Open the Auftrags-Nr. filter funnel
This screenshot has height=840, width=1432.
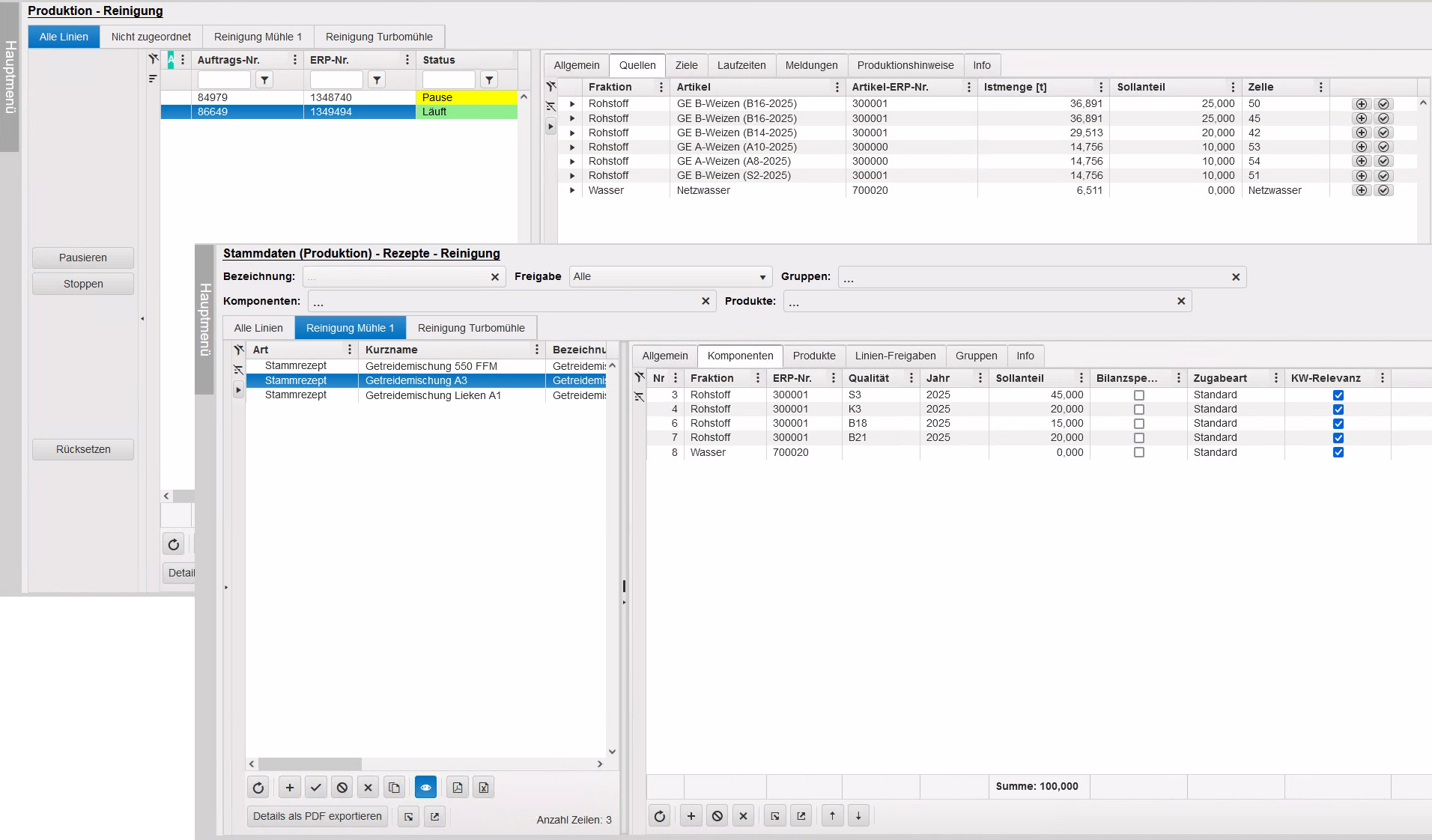point(264,79)
